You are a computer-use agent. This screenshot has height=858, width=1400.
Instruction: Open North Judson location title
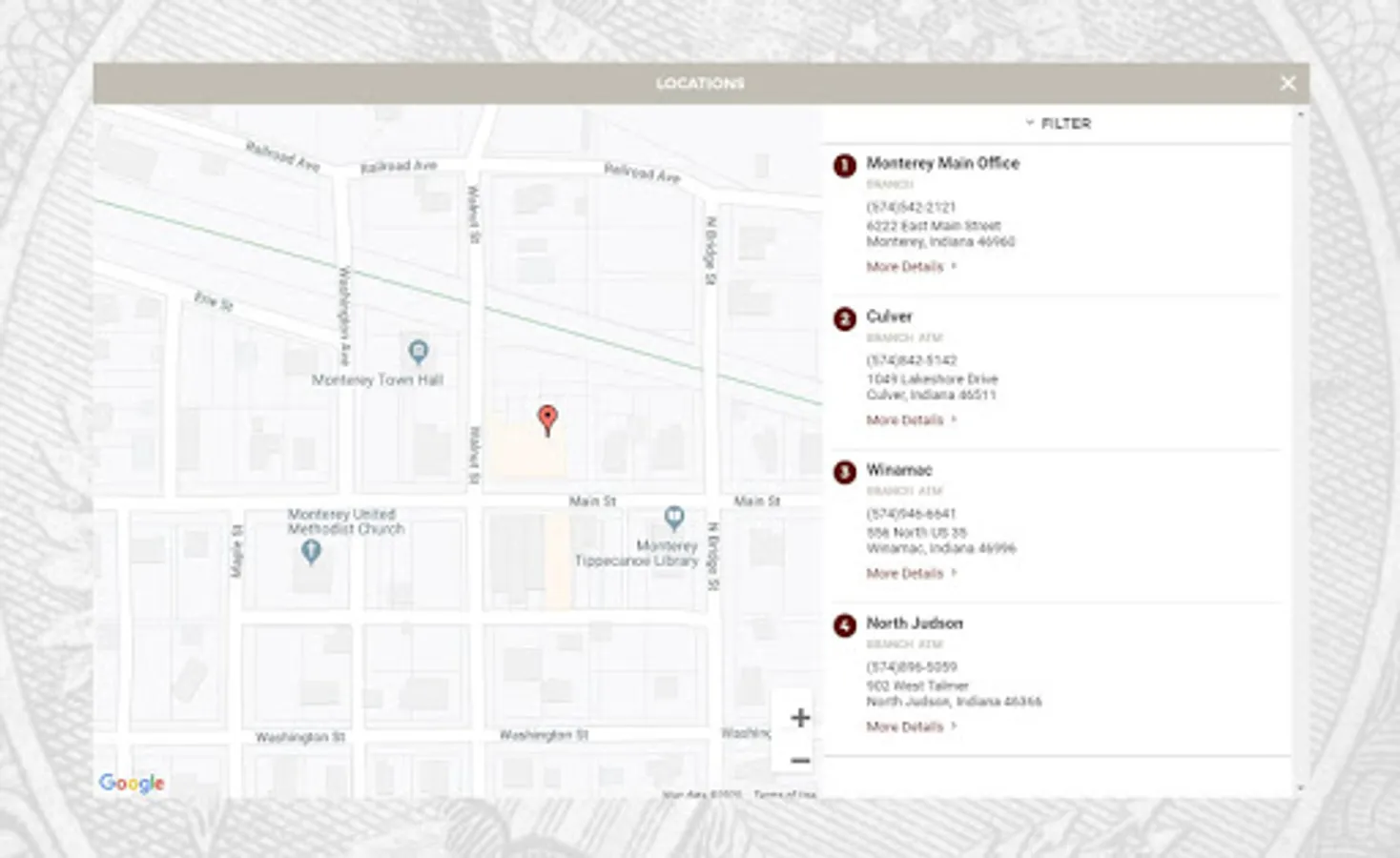point(914,623)
